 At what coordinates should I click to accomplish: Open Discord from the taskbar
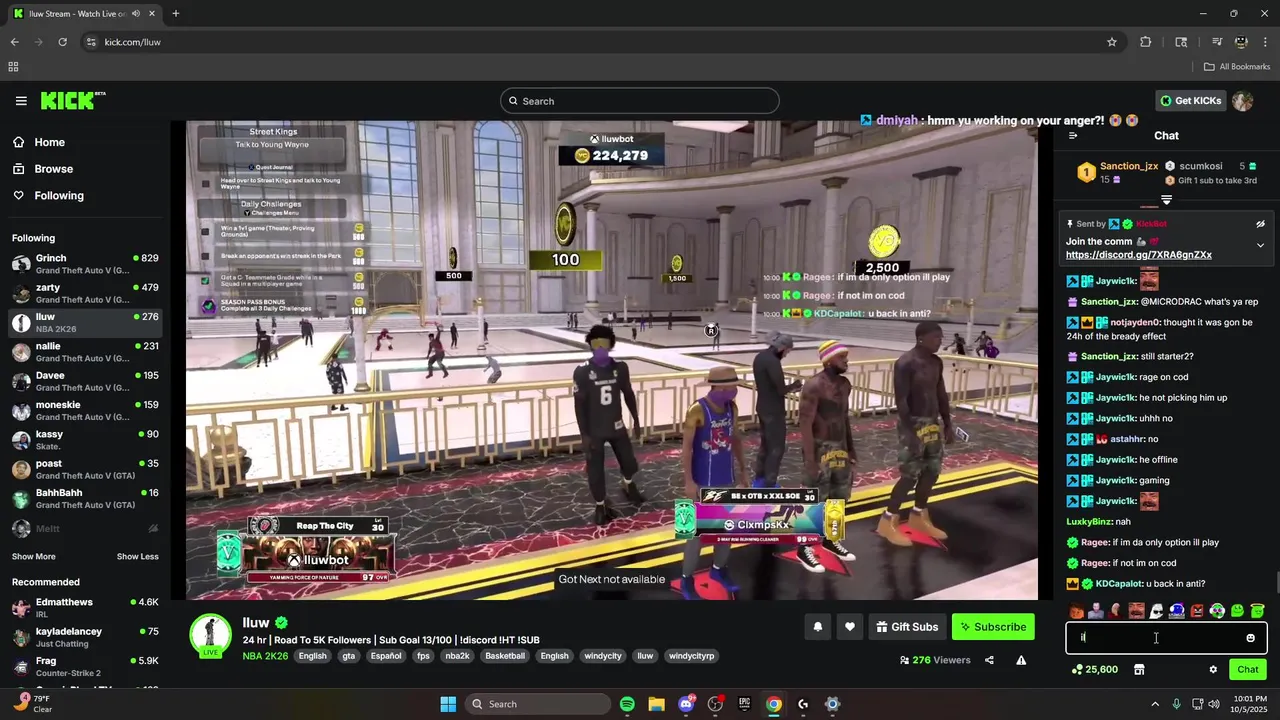686,704
